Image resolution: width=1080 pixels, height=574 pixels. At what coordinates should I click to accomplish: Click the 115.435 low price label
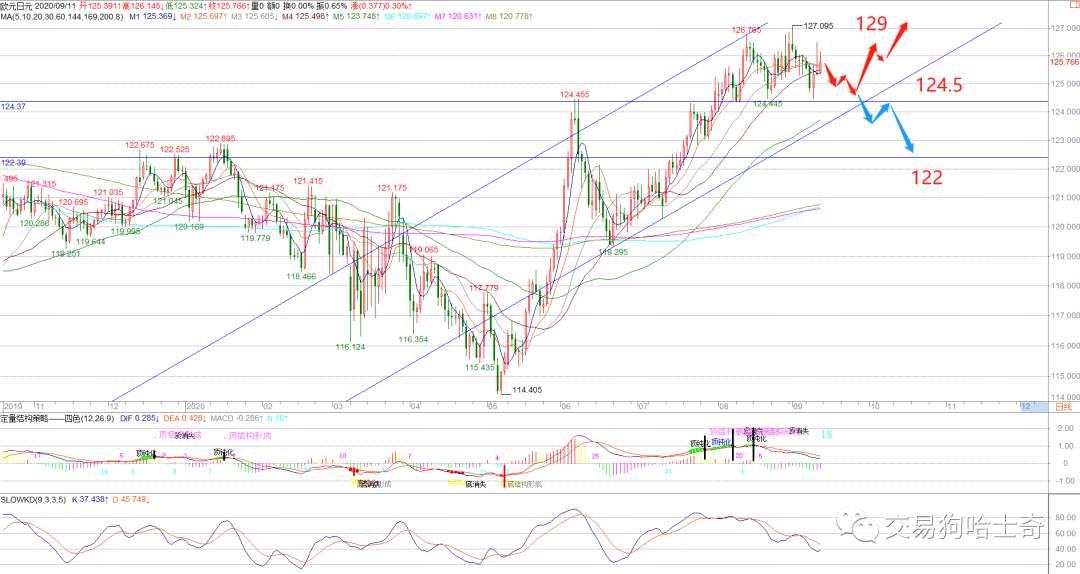479,367
